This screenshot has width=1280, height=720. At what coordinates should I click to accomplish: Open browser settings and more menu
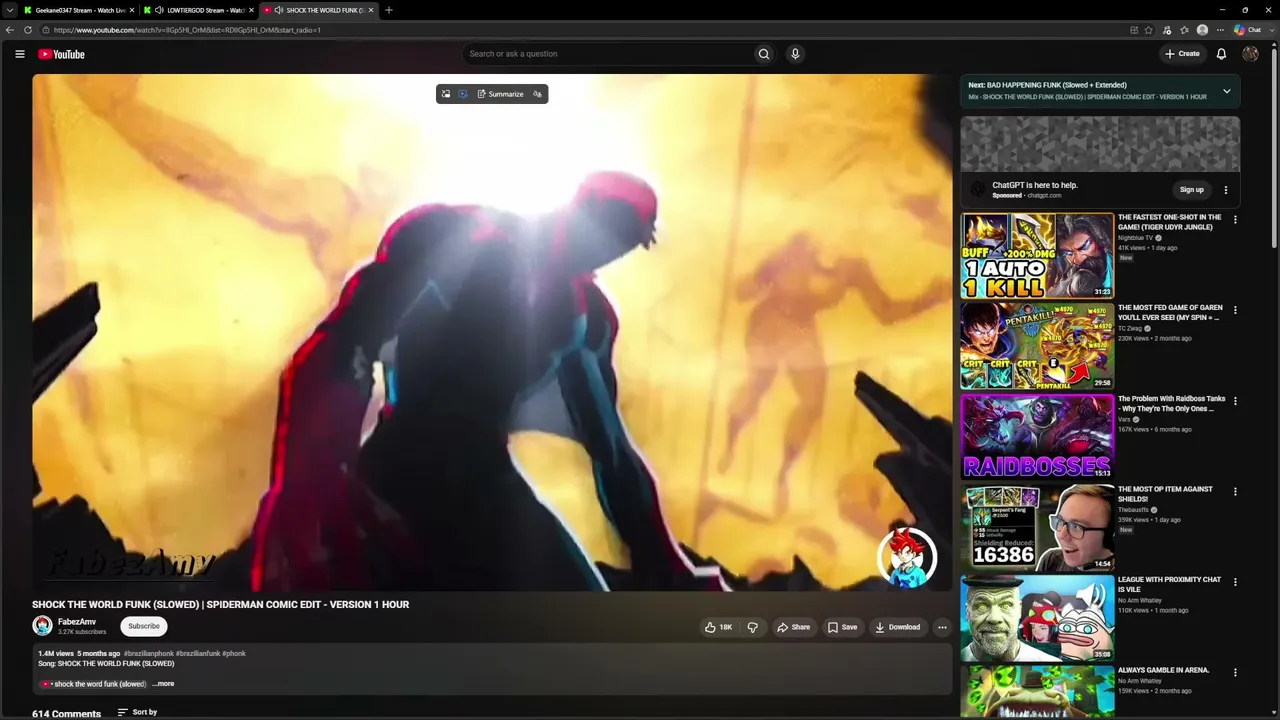click(1220, 30)
